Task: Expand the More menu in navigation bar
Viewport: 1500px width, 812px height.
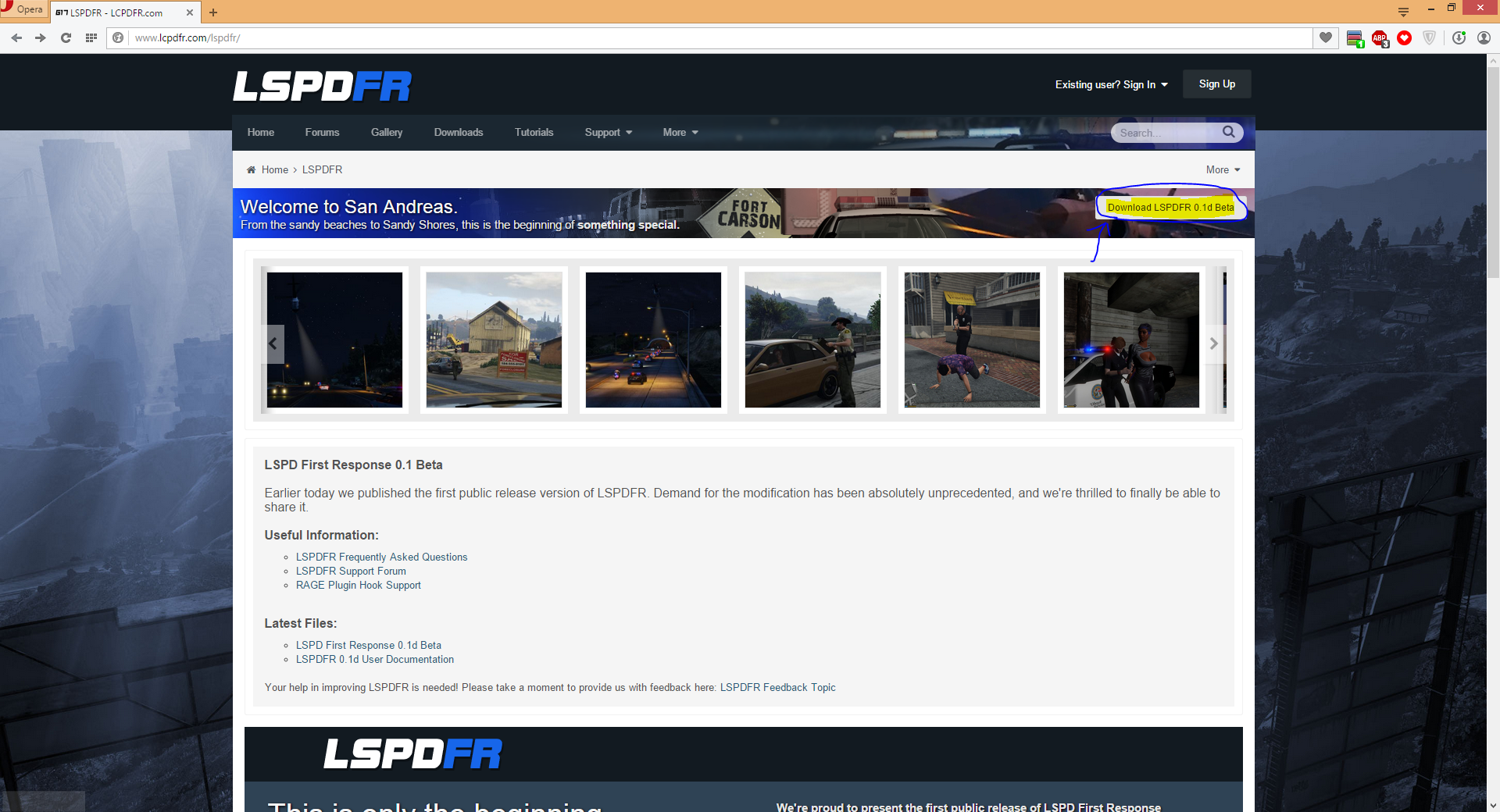Action: pos(680,133)
